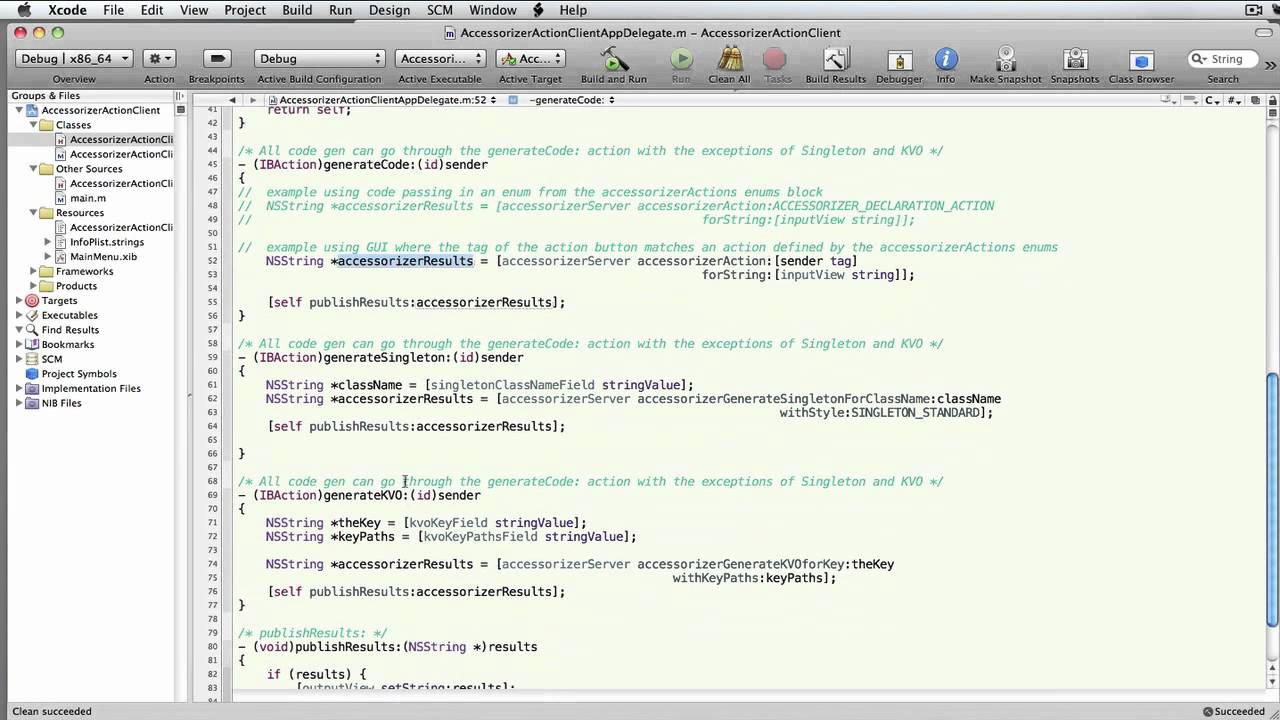Expand the MainMenu.xib item
The image size is (1280, 720).
tap(47, 257)
